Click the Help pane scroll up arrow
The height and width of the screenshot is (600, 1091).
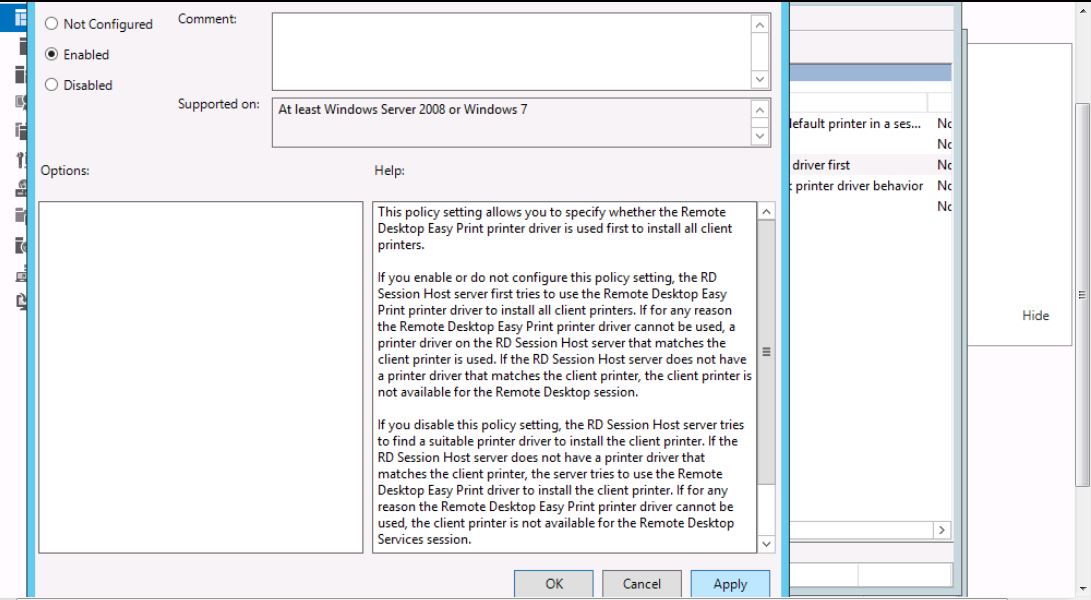[x=766, y=212]
